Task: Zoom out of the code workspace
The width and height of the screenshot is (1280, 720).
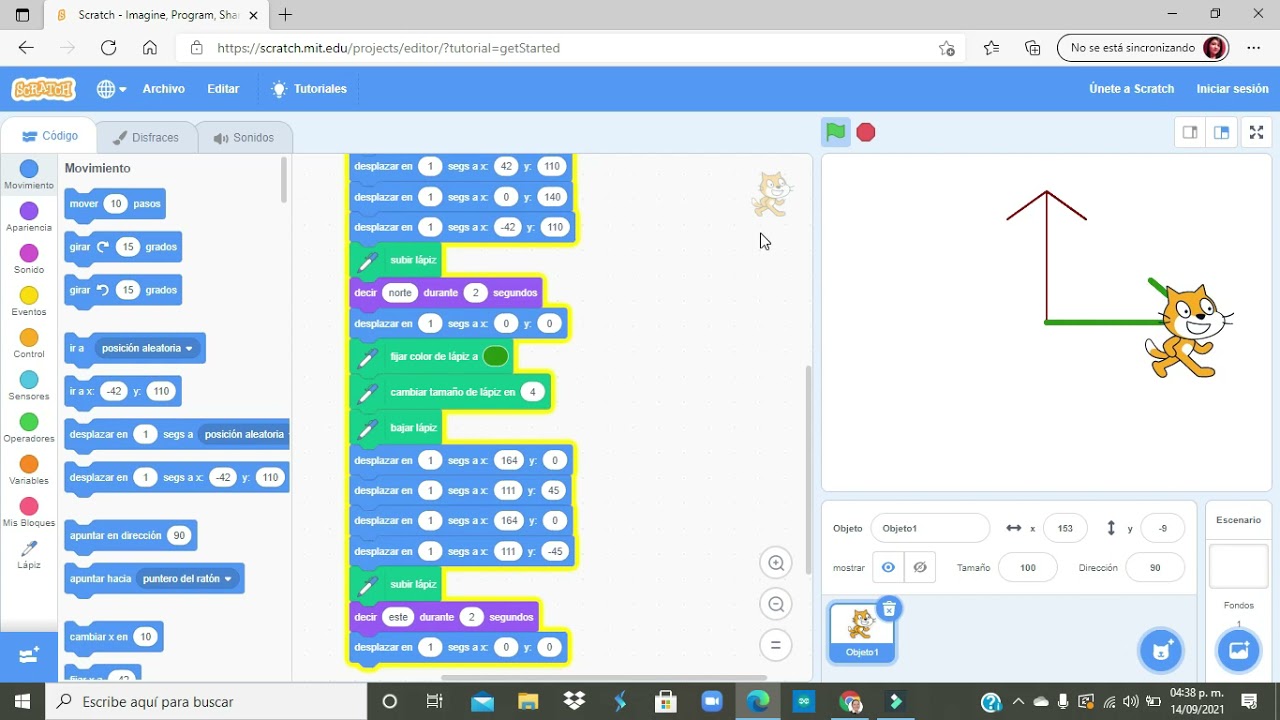Action: [775, 604]
